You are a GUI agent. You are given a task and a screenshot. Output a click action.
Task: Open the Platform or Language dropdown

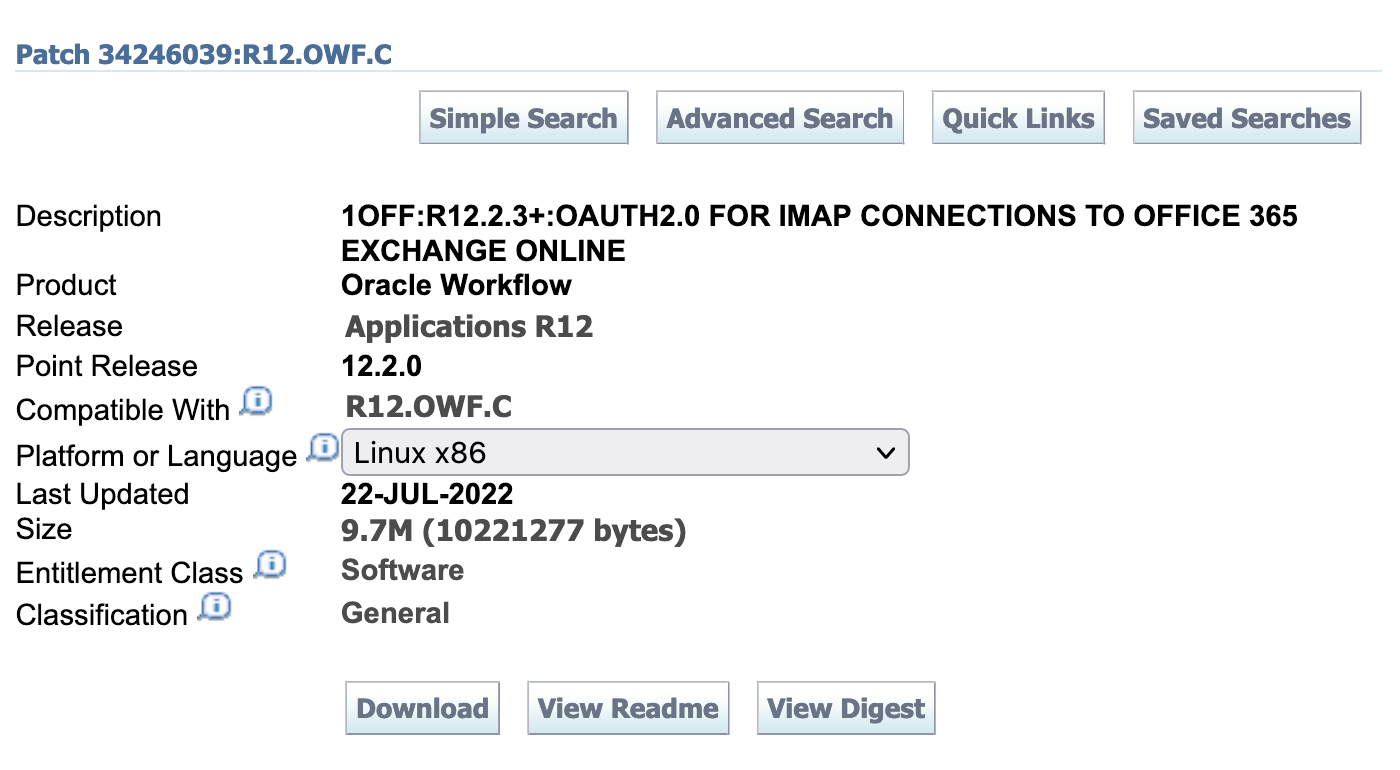pyautogui.click(x=625, y=452)
